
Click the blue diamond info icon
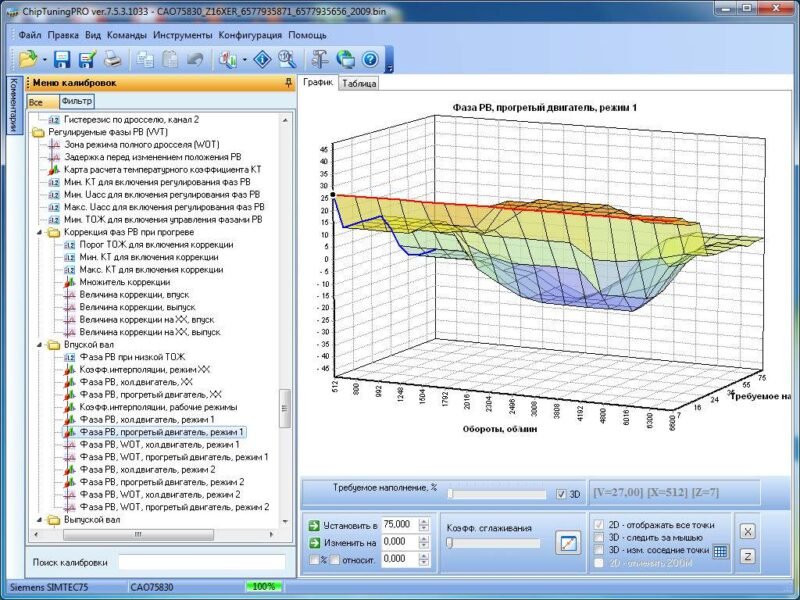pos(263,59)
